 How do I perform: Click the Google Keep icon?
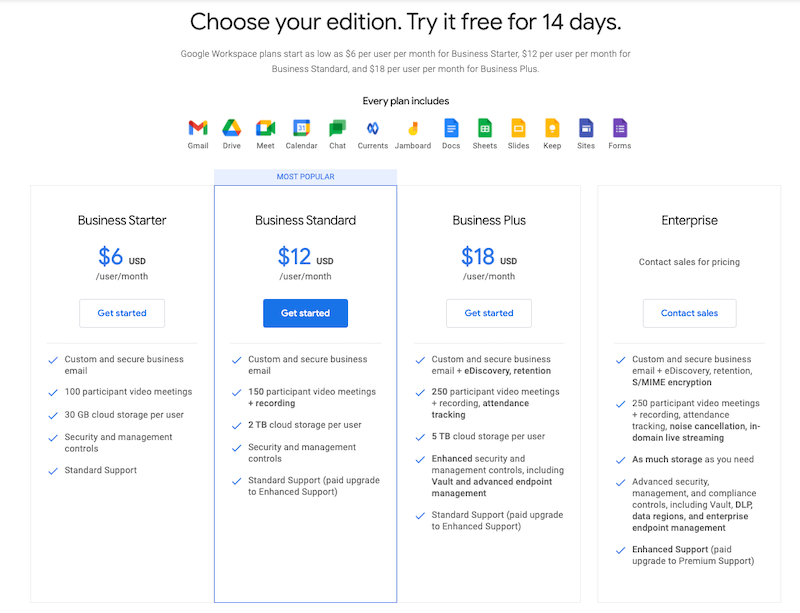[552, 128]
